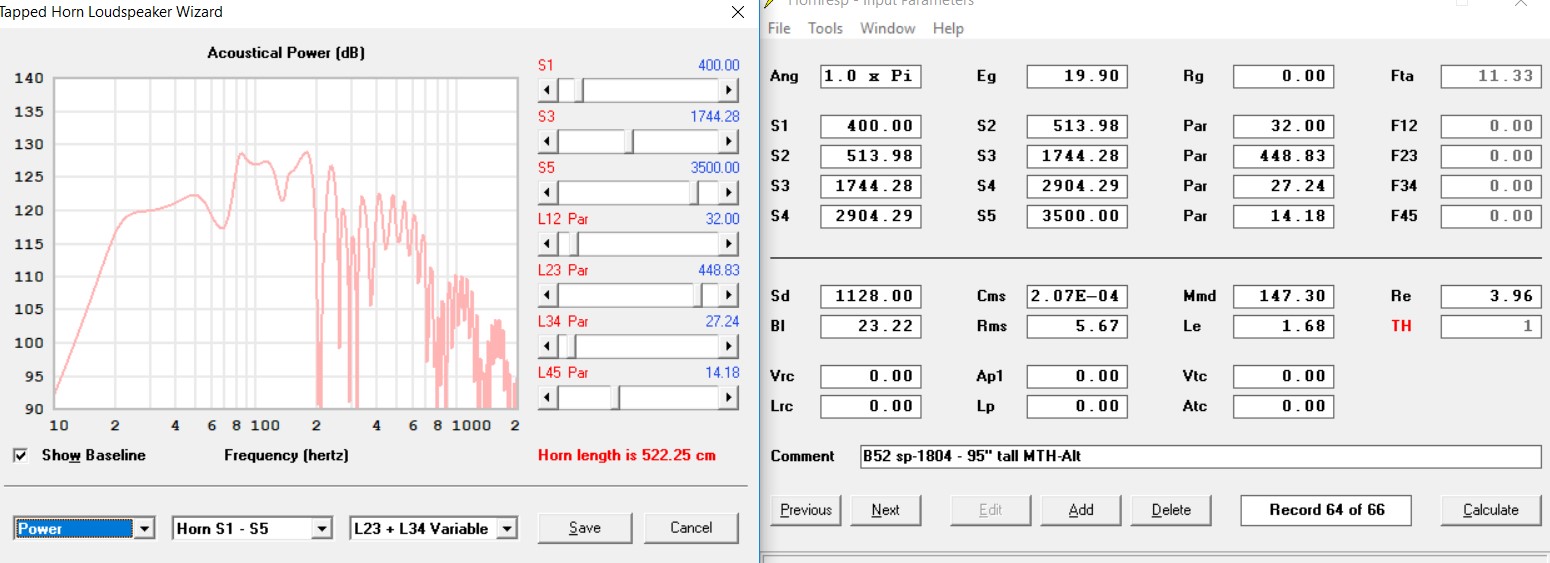Click the Save button in wizard

(585, 528)
